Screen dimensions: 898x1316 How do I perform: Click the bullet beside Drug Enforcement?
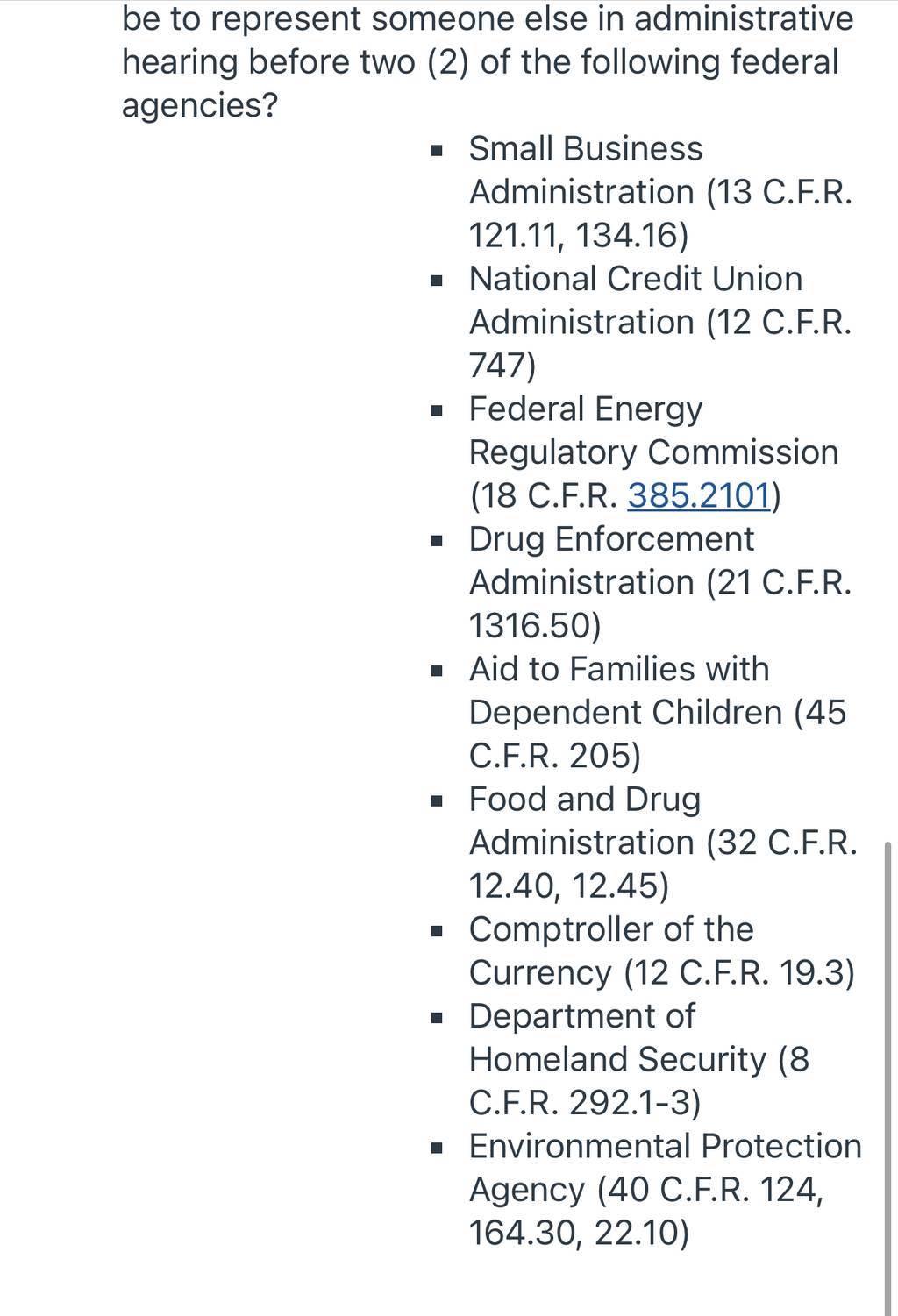pos(437,541)
